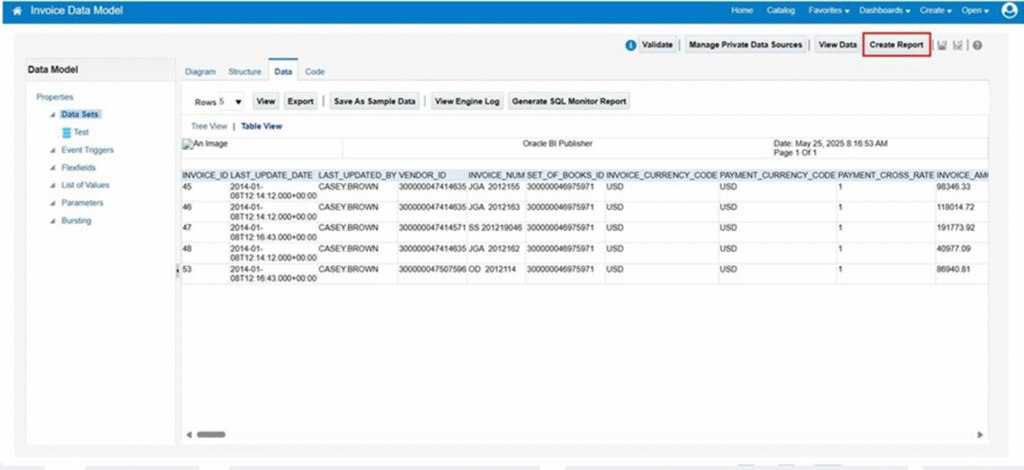
Task: Click the INVOICE_NUM column header
Action: point(496,176)
